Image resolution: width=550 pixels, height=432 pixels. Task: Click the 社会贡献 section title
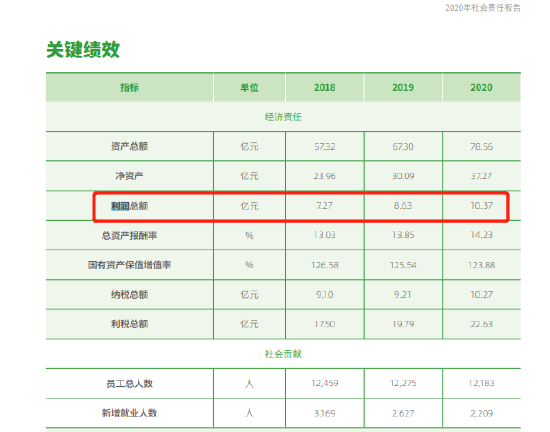(x=283, y=354)
